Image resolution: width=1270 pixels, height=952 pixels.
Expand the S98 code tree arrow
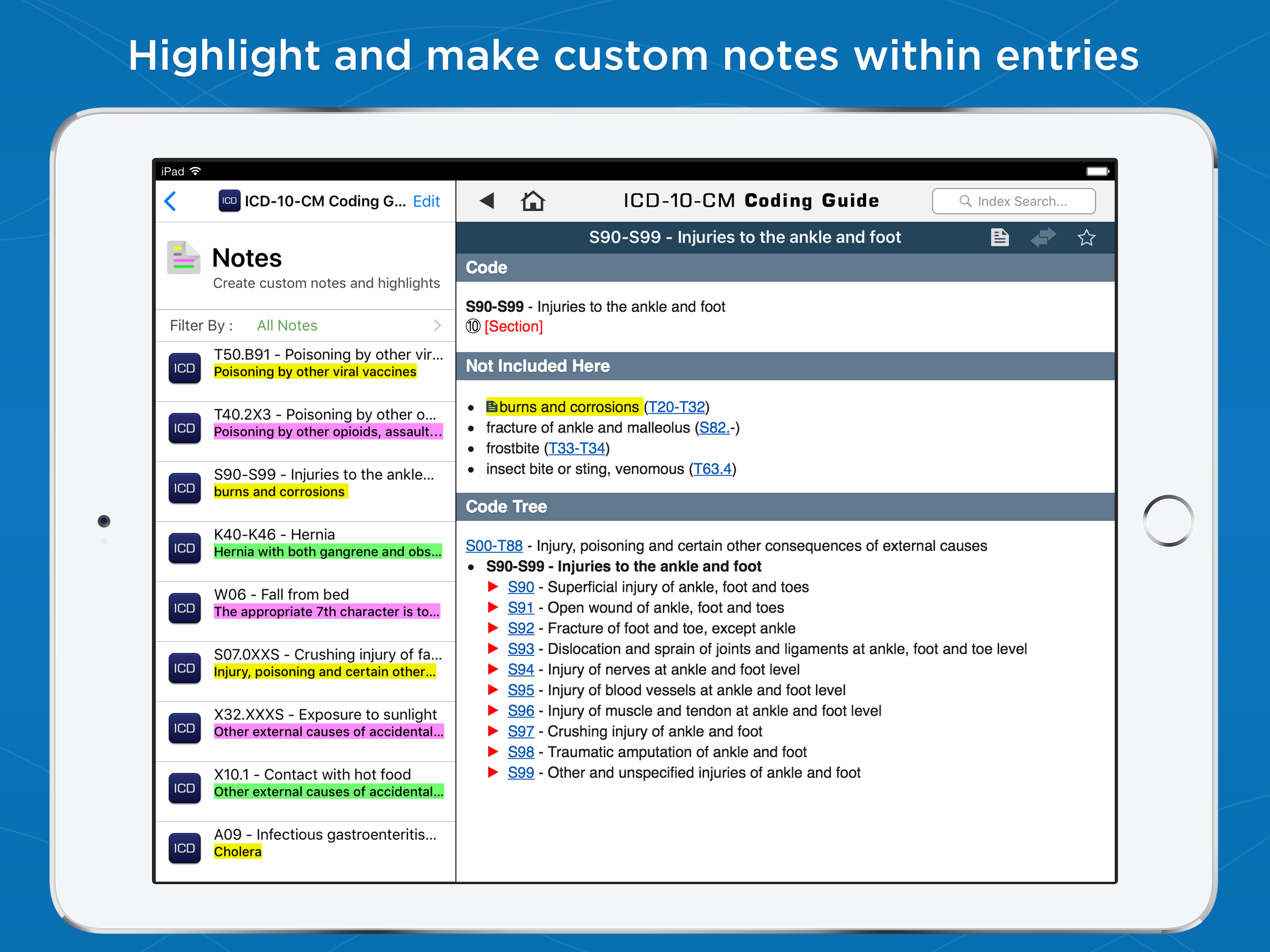click(x=493, y=752)
